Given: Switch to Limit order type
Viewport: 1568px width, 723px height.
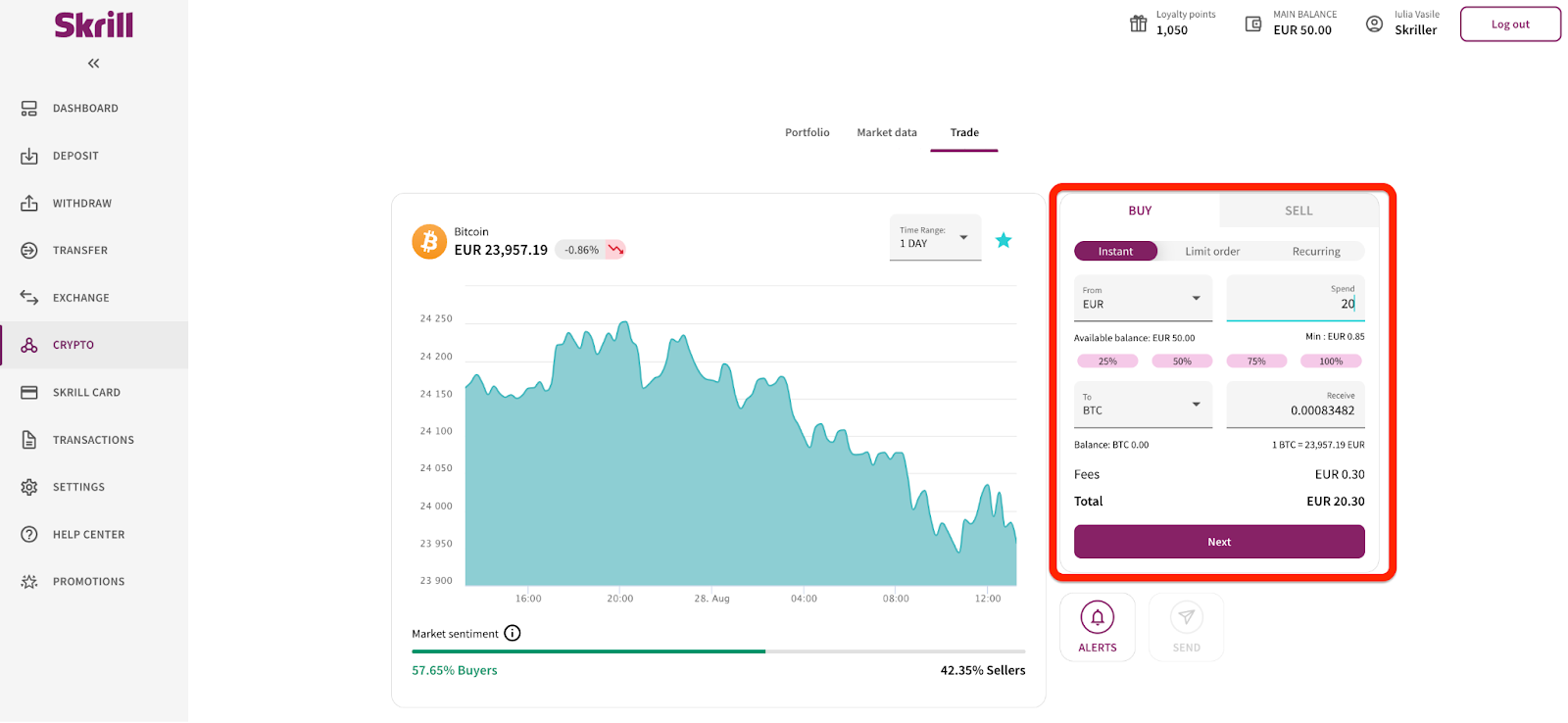Looking at the screenshot, I should click(1212, 252).
